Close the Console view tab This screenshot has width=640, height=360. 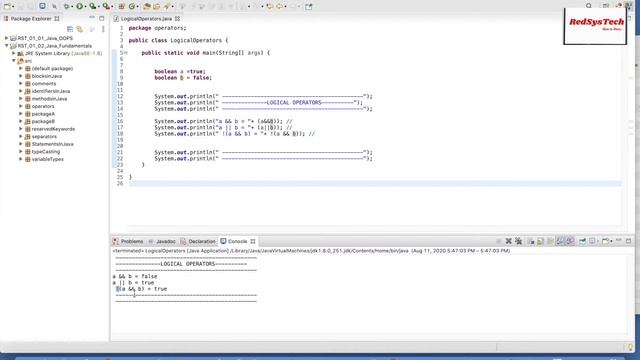tap(253, 241)
